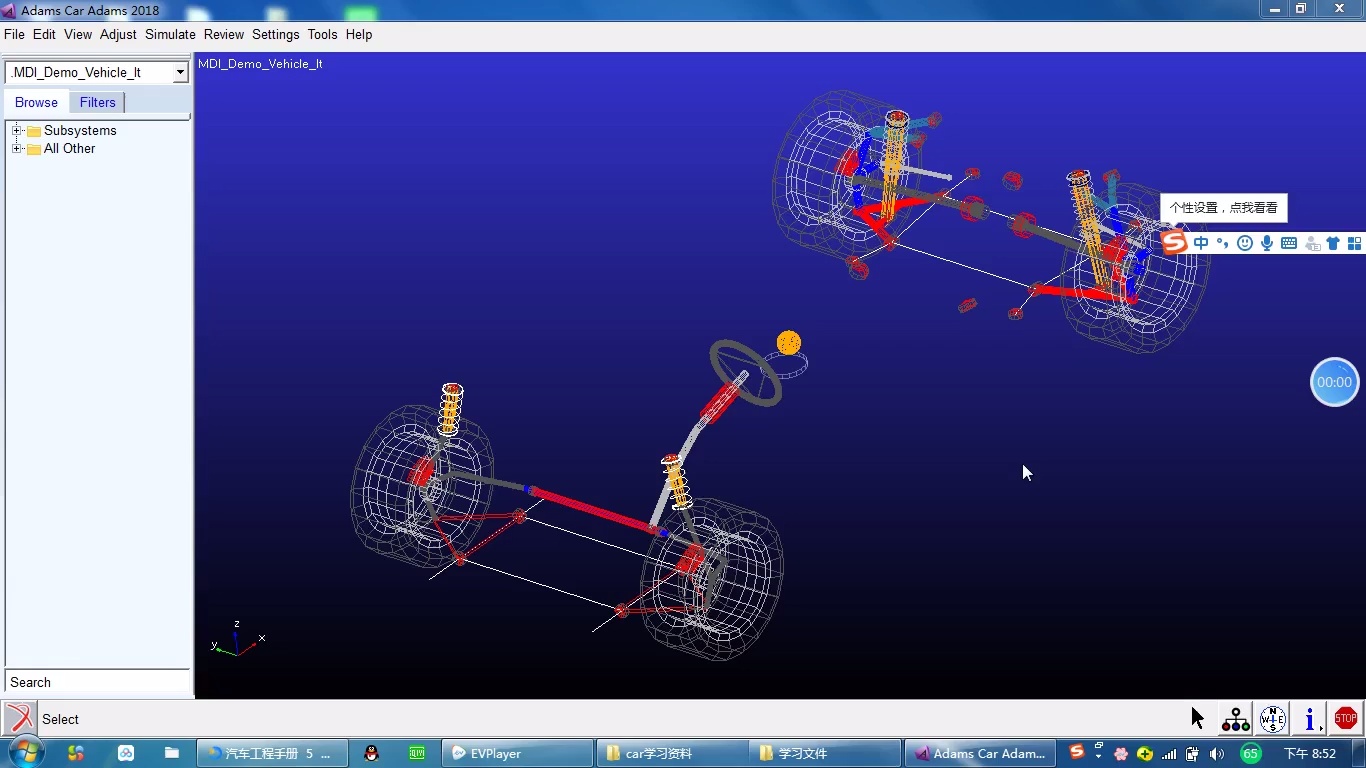Screen dimensions: 1366x768
Task: Click the Sogou personalization settings tooltip
Action: click(1223, 208)
